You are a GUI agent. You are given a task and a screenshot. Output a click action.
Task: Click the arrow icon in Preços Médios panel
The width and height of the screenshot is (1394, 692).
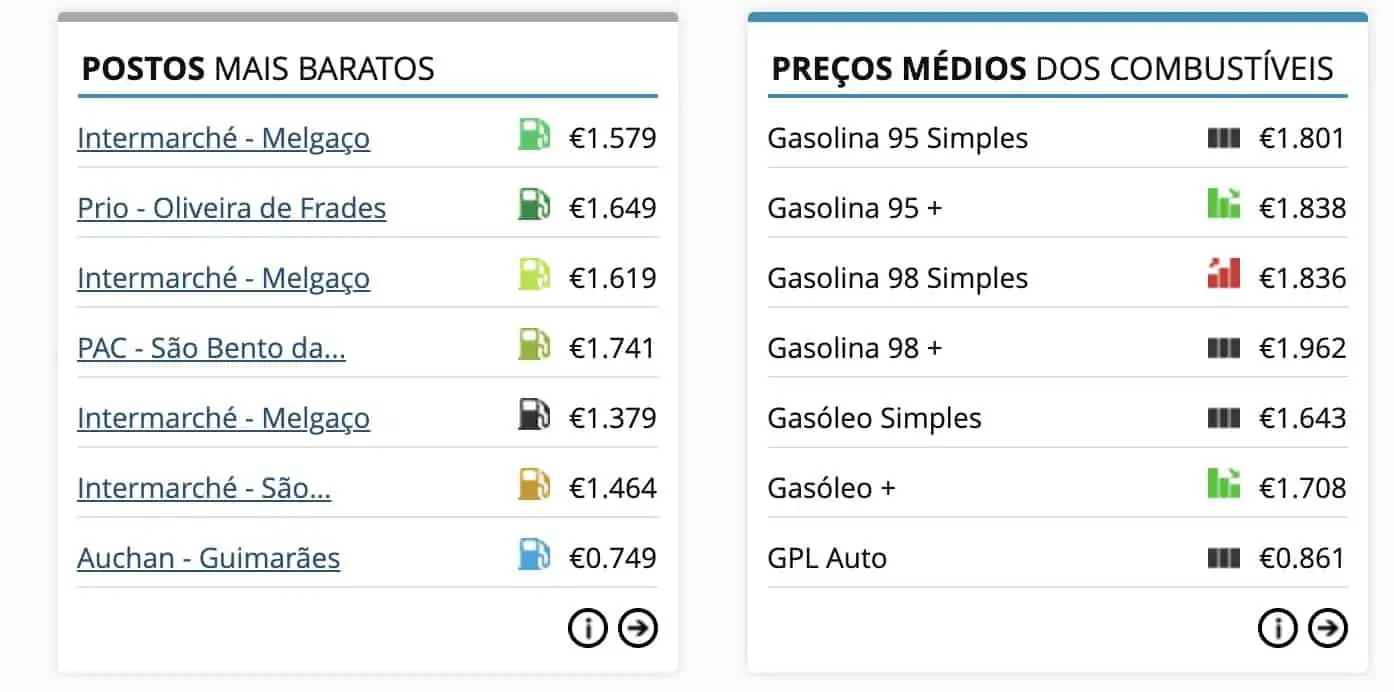click(1328, 628)
